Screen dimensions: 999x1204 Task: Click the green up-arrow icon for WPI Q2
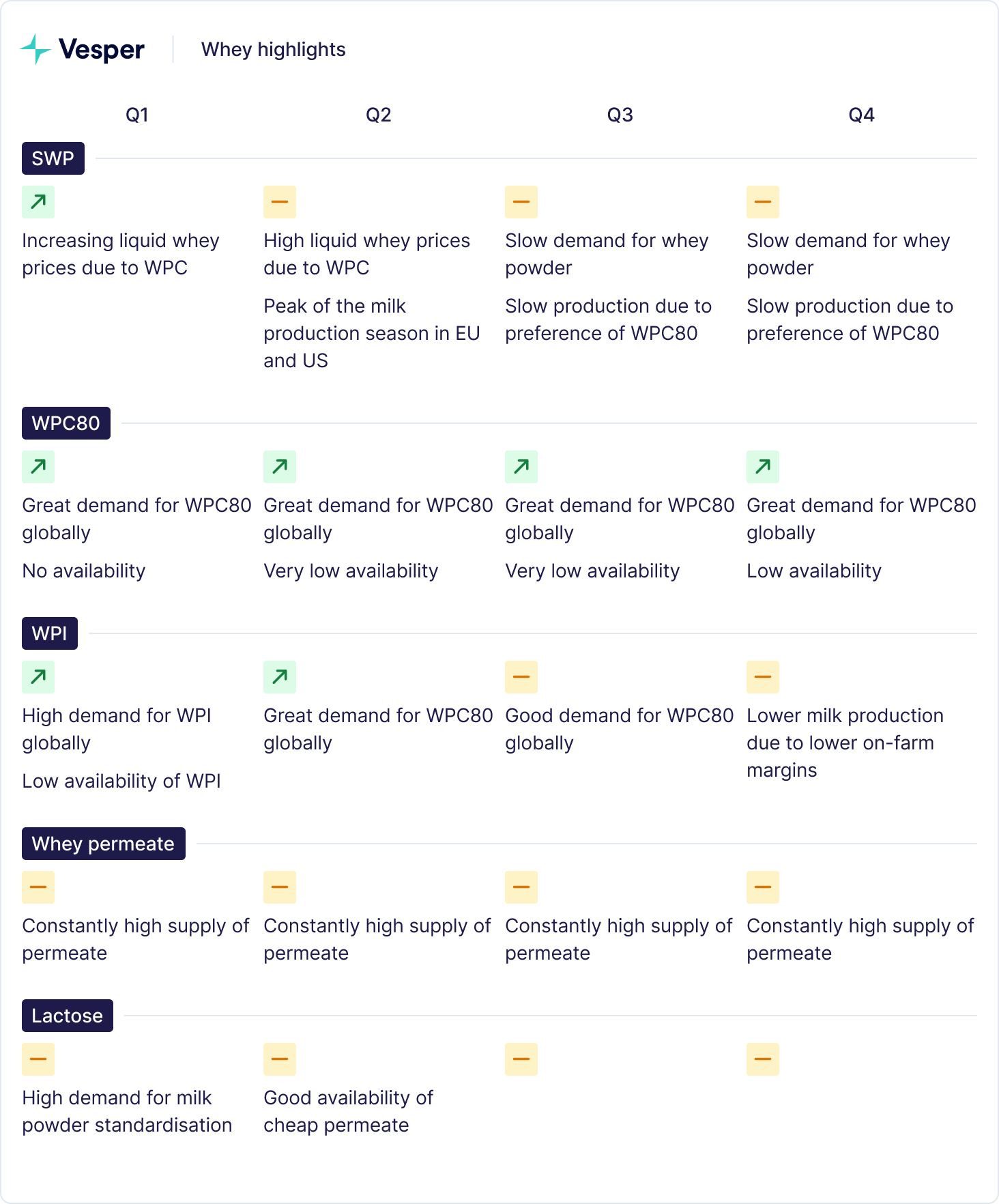click(x=280, y=677)
